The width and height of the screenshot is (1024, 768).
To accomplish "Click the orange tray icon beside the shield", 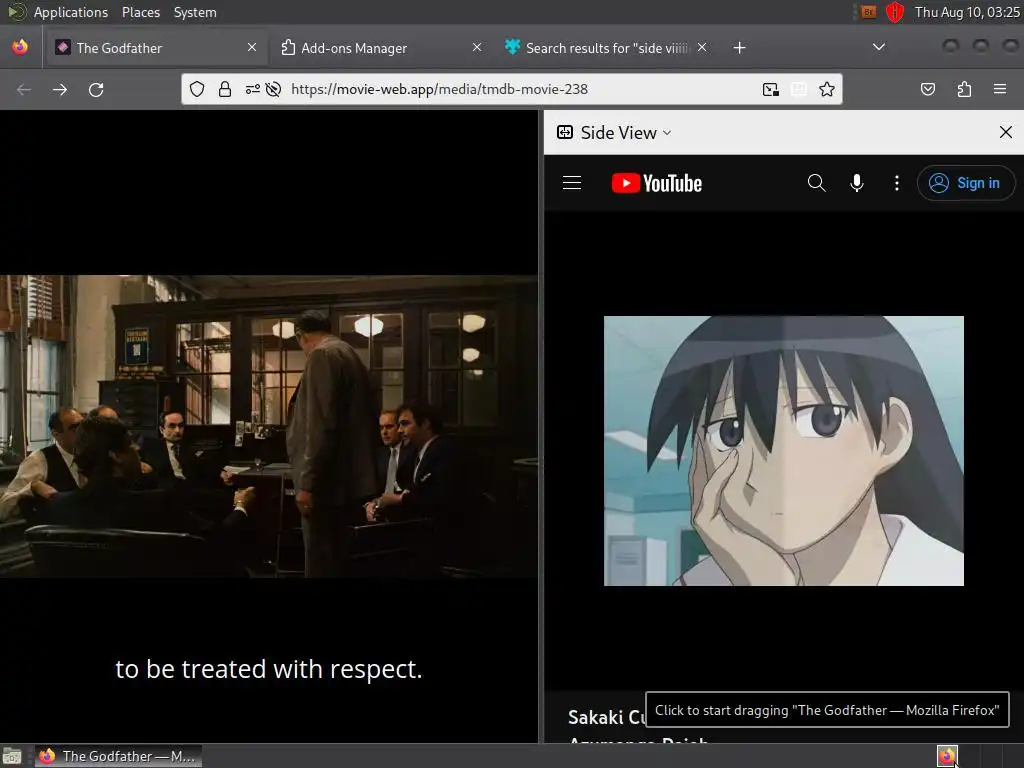I will pyautogui.click(x=868, y=12).
